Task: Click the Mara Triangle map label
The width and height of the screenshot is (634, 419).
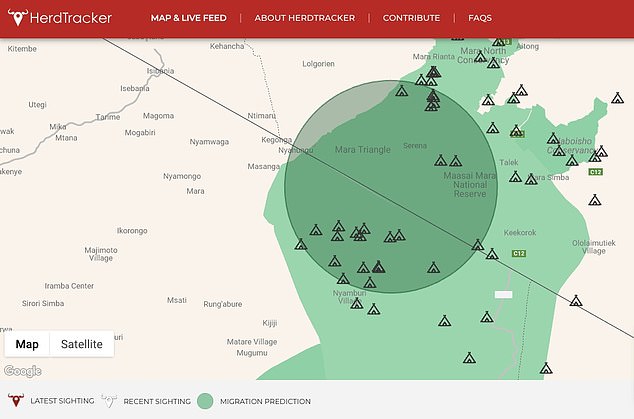Action: (x=363, y=150)
